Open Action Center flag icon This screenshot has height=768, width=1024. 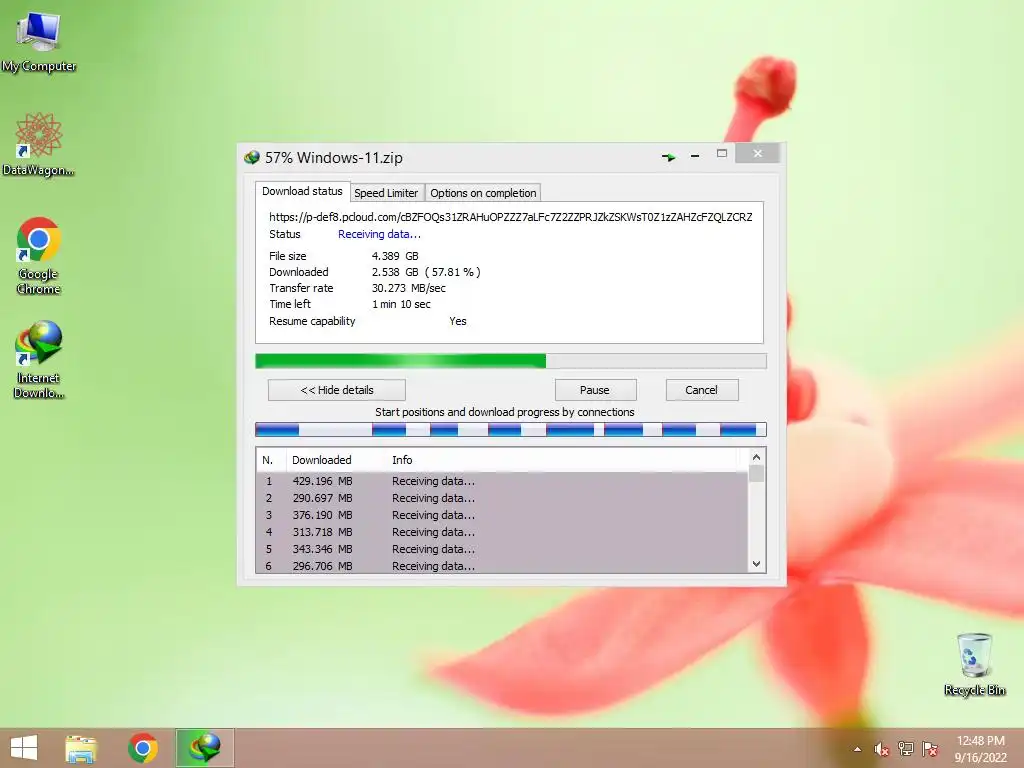(x=929, y=749)
